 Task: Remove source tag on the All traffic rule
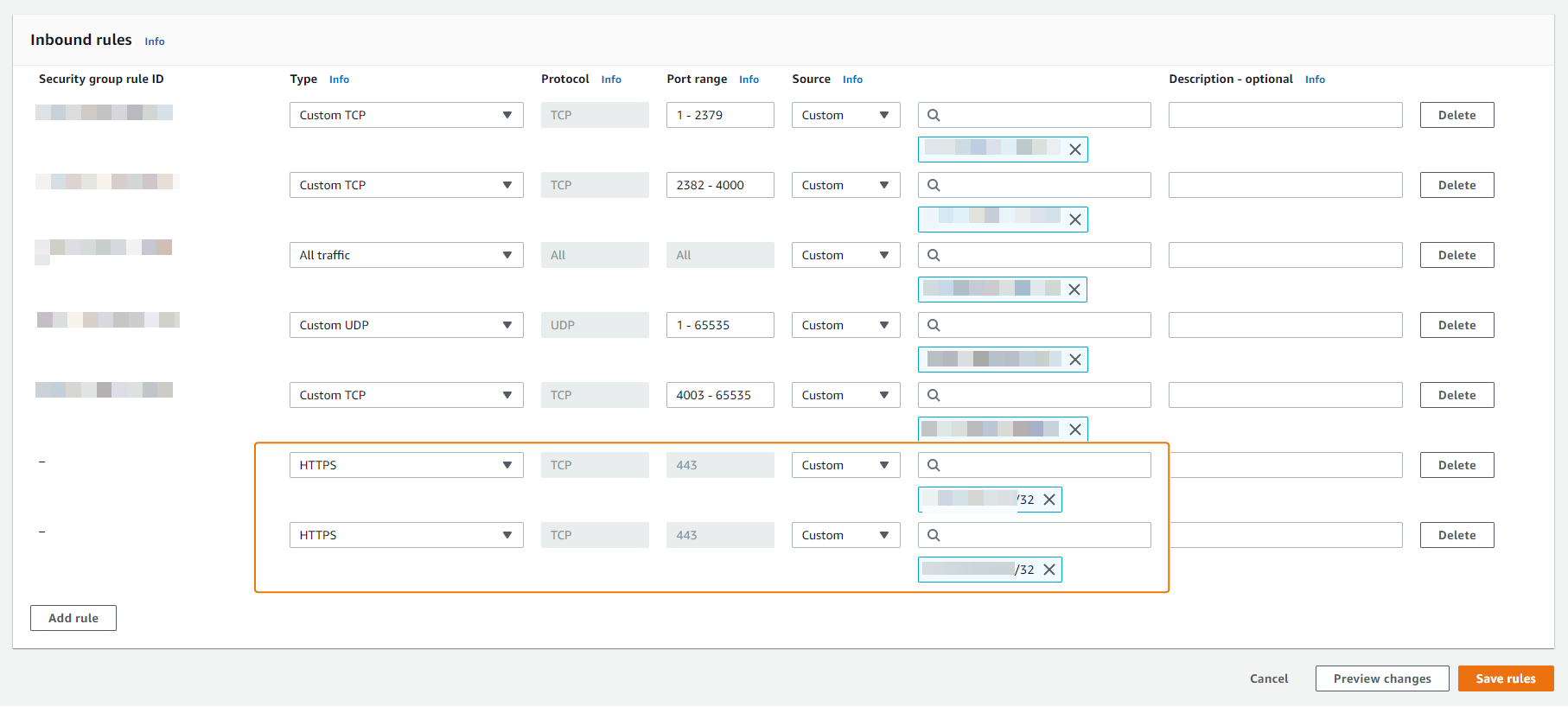pyautogui.click(x=1074, y=290)
